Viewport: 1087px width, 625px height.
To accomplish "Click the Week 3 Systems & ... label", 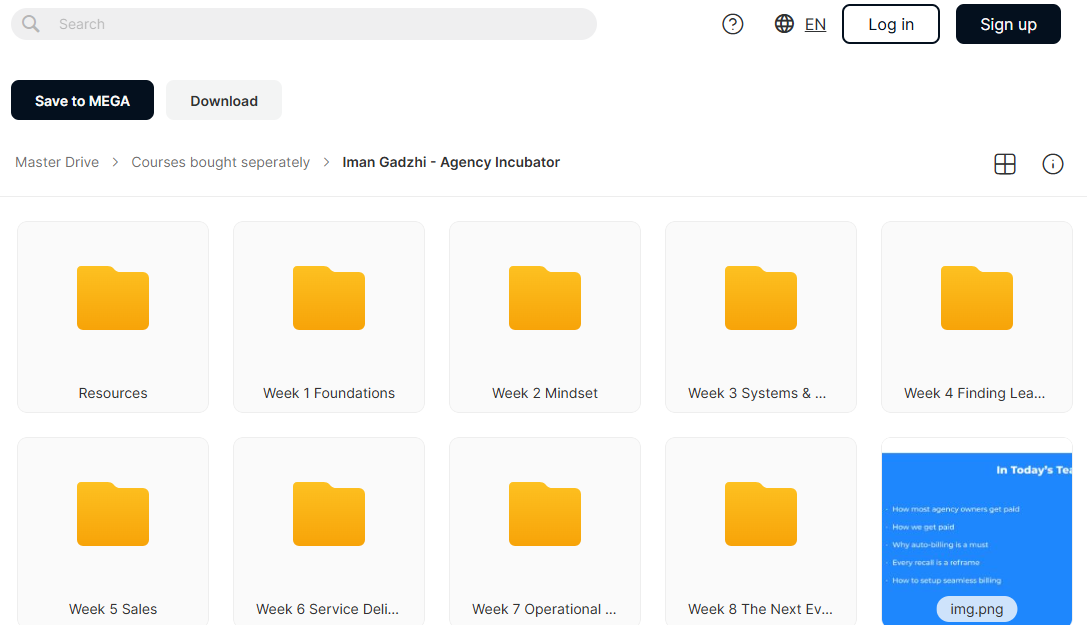I will pos(757,393).
